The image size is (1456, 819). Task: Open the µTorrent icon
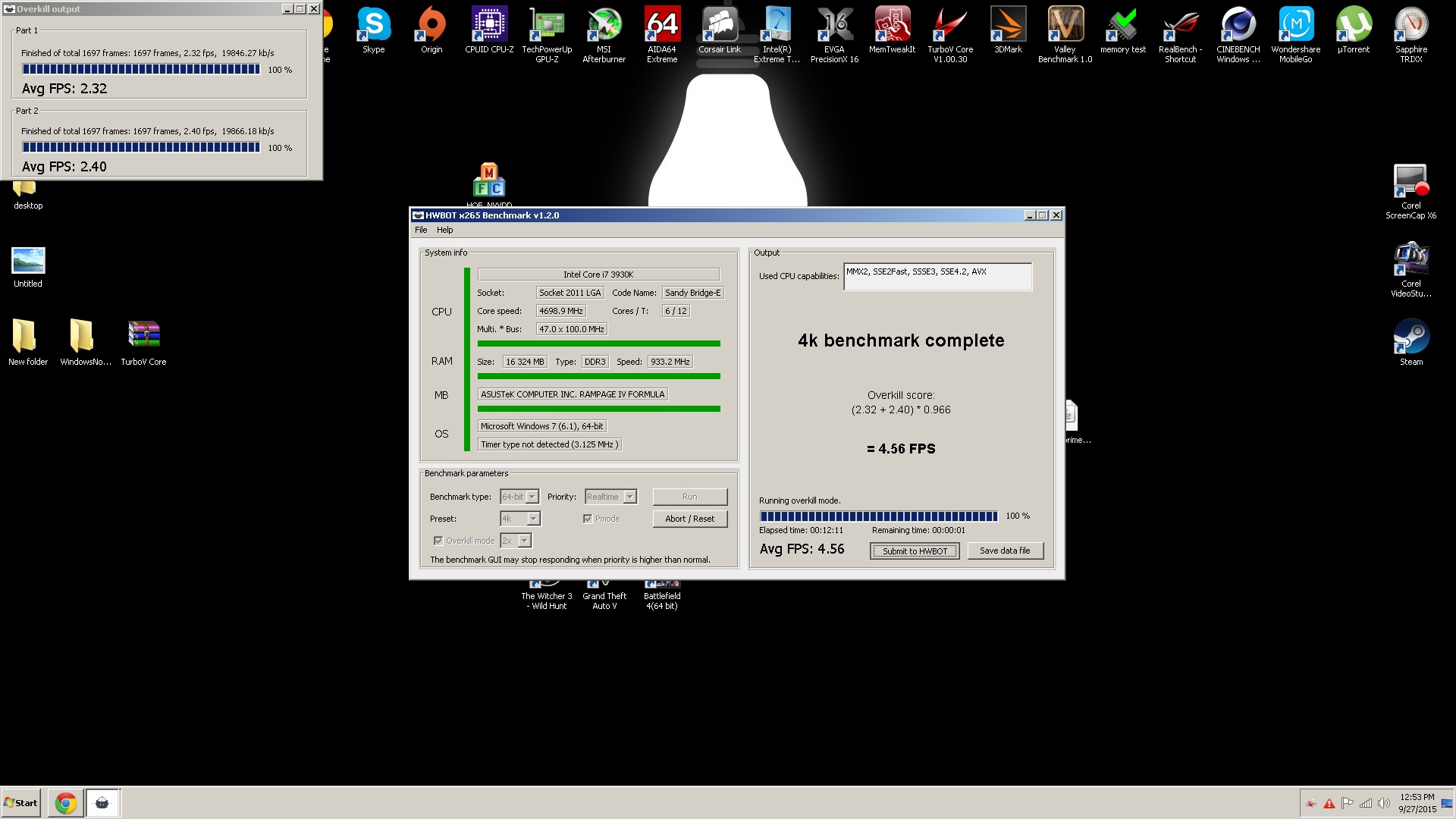click(1354, 30)
